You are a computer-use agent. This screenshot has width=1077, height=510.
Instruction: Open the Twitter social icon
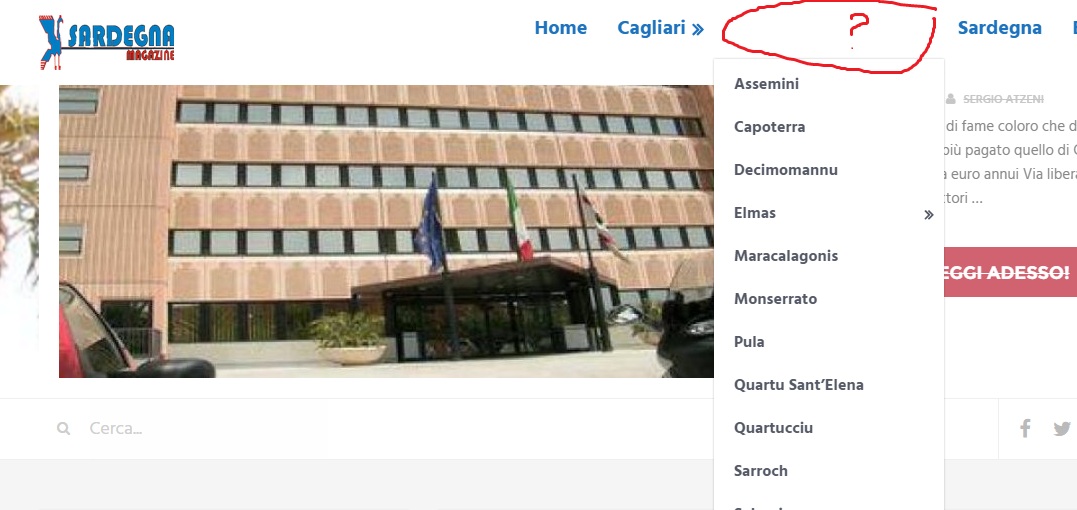pyautogui.click(x=1063, y=429)
